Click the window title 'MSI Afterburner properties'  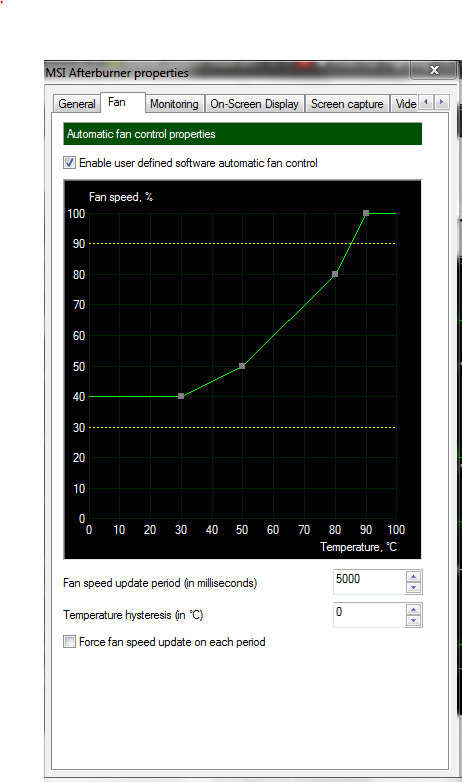click(x=117, y=73)
